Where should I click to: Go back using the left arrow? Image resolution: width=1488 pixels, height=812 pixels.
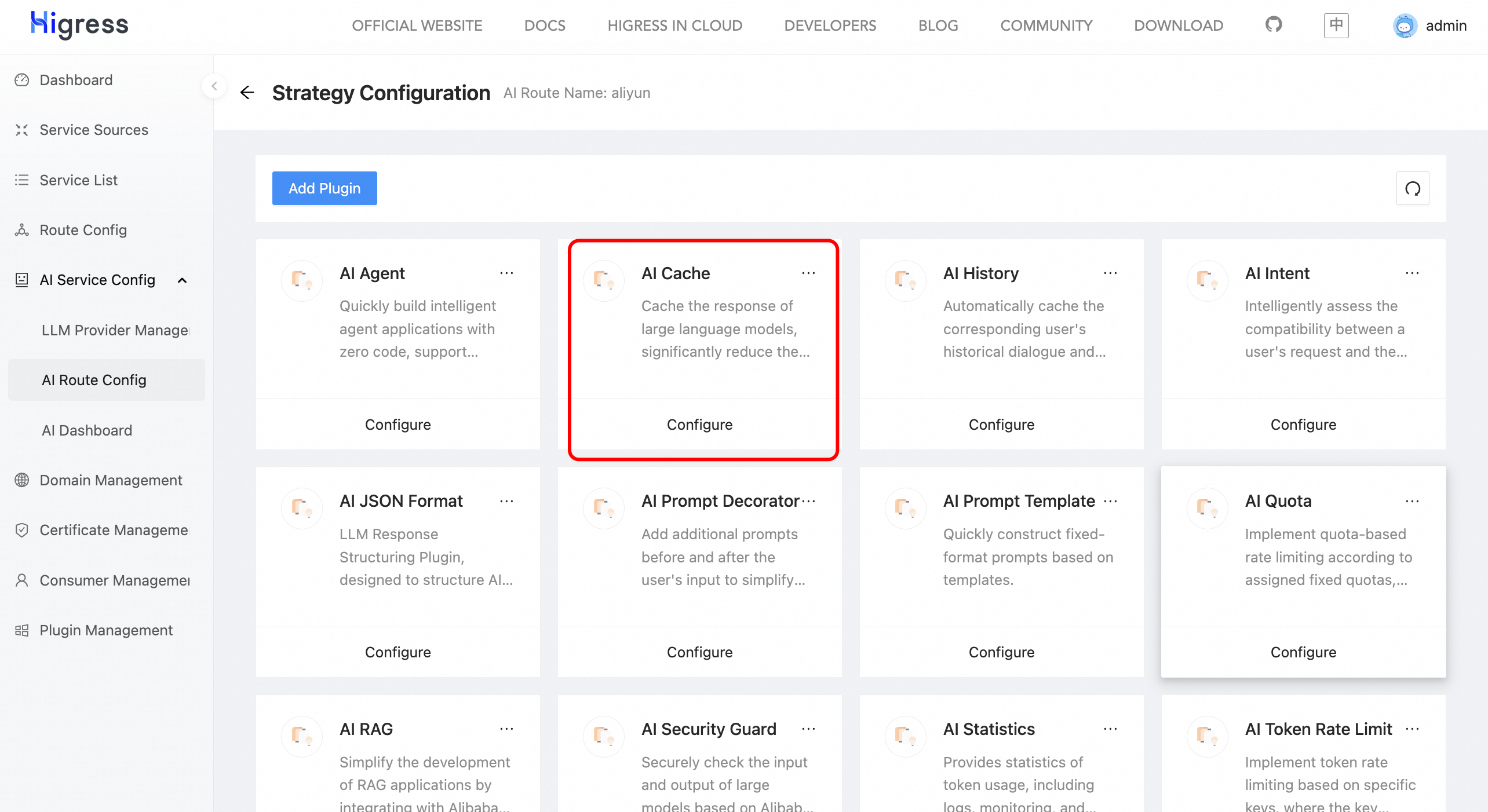(x=247, y=93)
